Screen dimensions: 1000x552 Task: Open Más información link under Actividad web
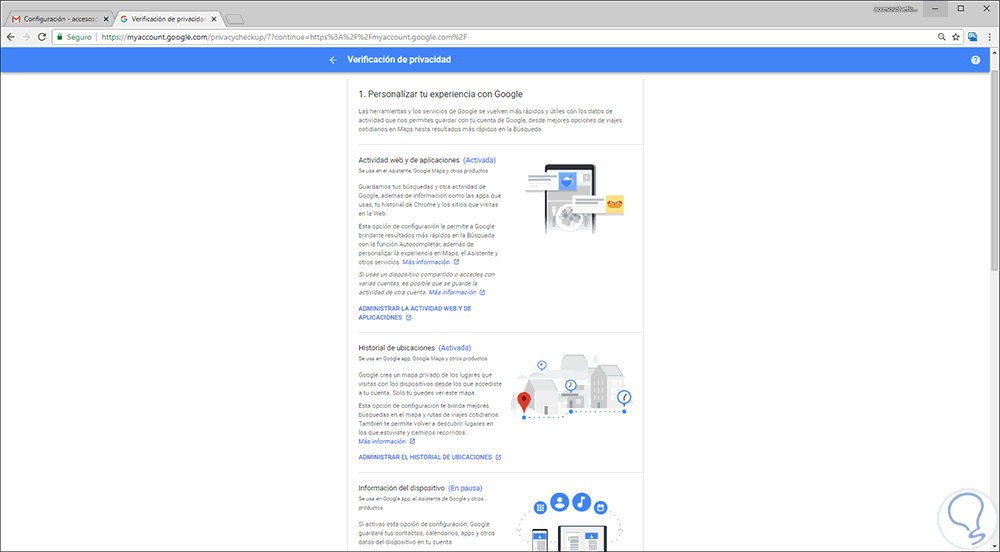click(x=430, y=262)
